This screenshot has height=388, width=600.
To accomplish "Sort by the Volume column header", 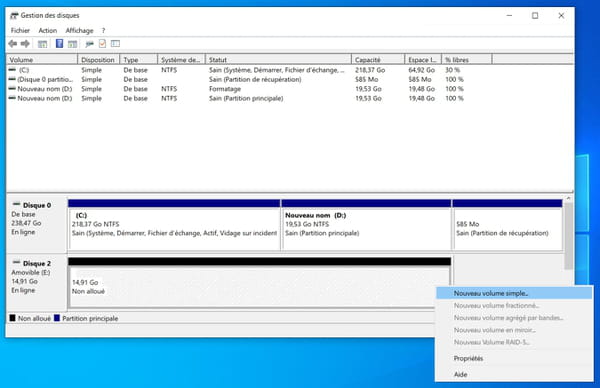I will [x=42, y=60].
